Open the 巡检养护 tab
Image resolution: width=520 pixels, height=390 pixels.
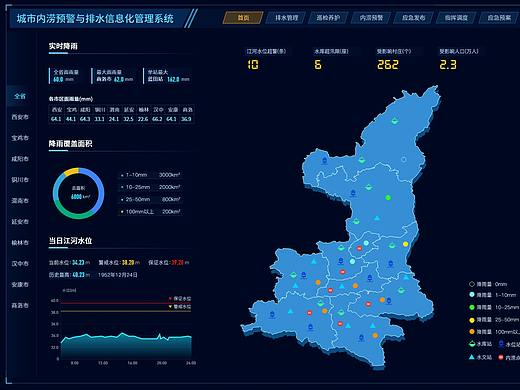328,18
